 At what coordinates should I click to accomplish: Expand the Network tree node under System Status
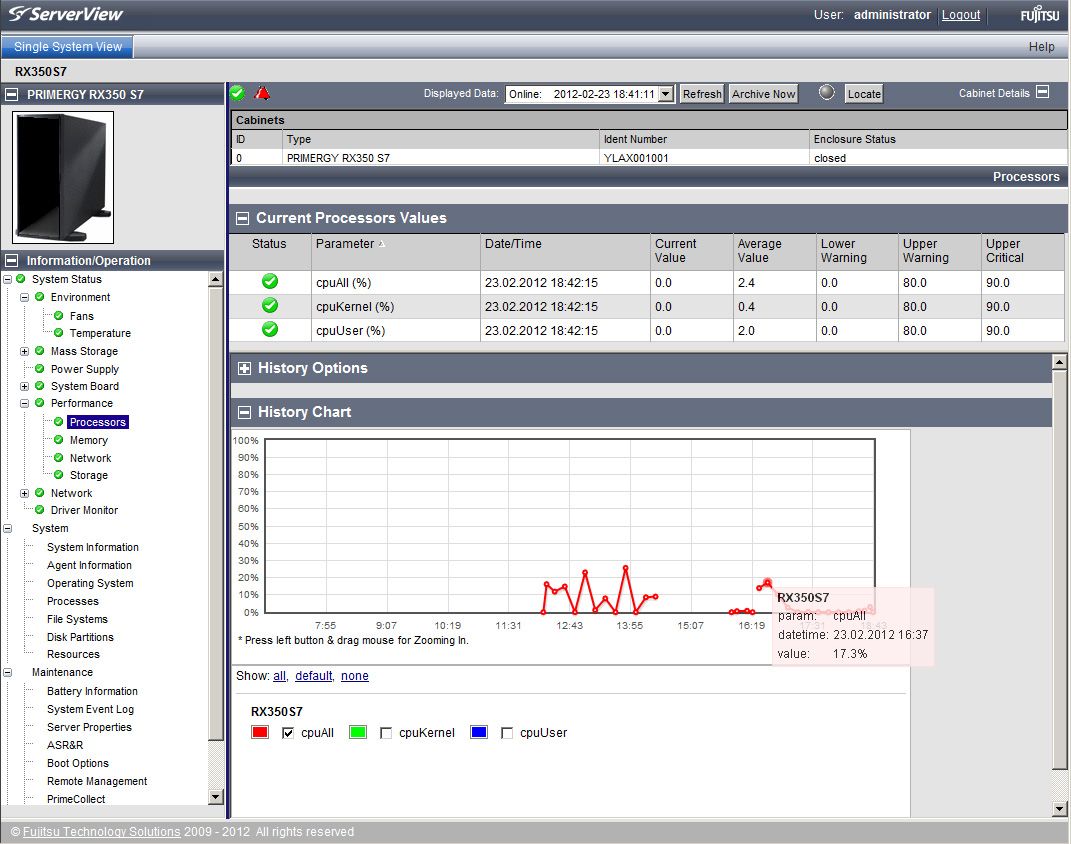coord(25,493)
